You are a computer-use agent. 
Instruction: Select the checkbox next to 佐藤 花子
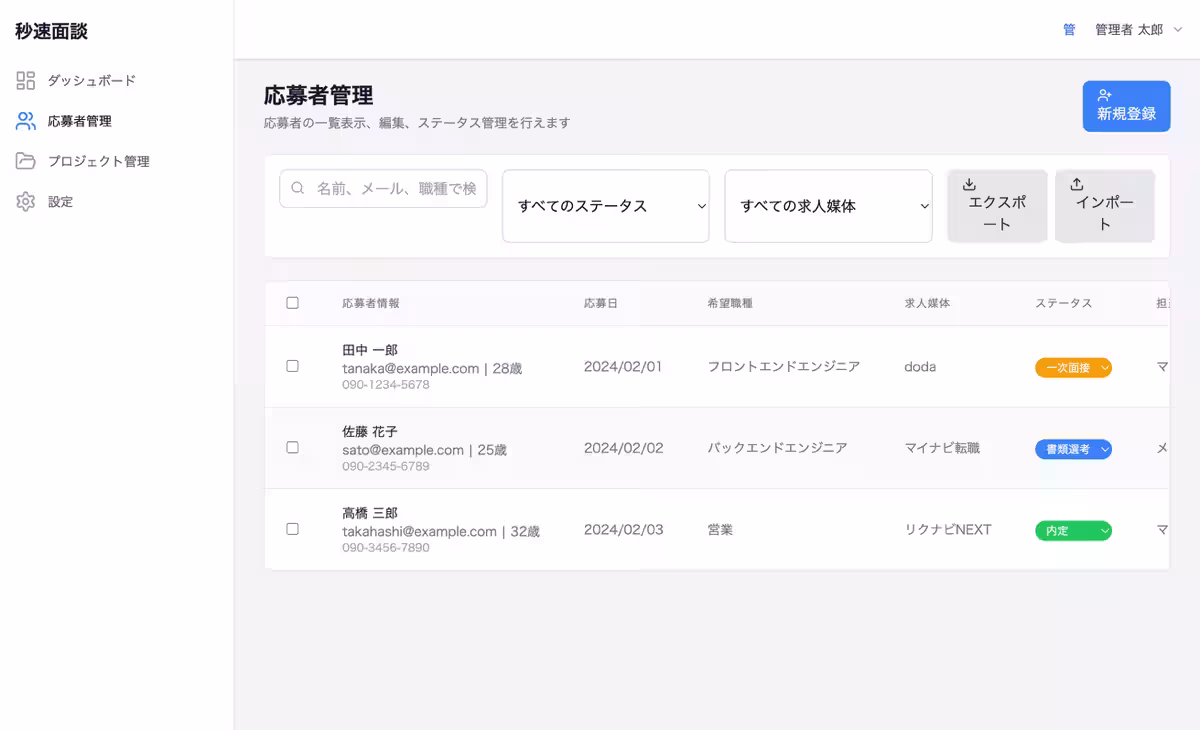click(x=292, y=448)
